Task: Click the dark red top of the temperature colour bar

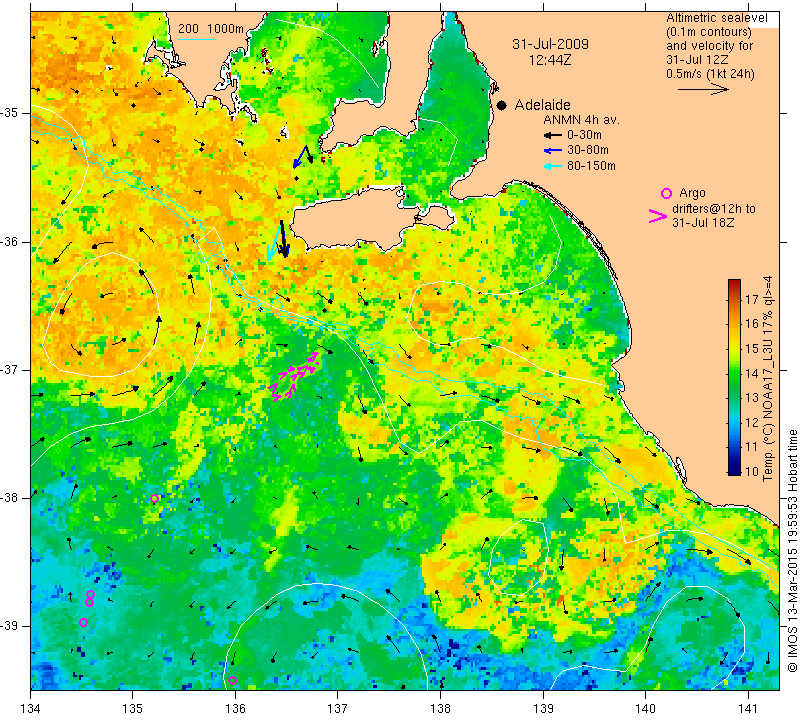Action: (734, 282)
